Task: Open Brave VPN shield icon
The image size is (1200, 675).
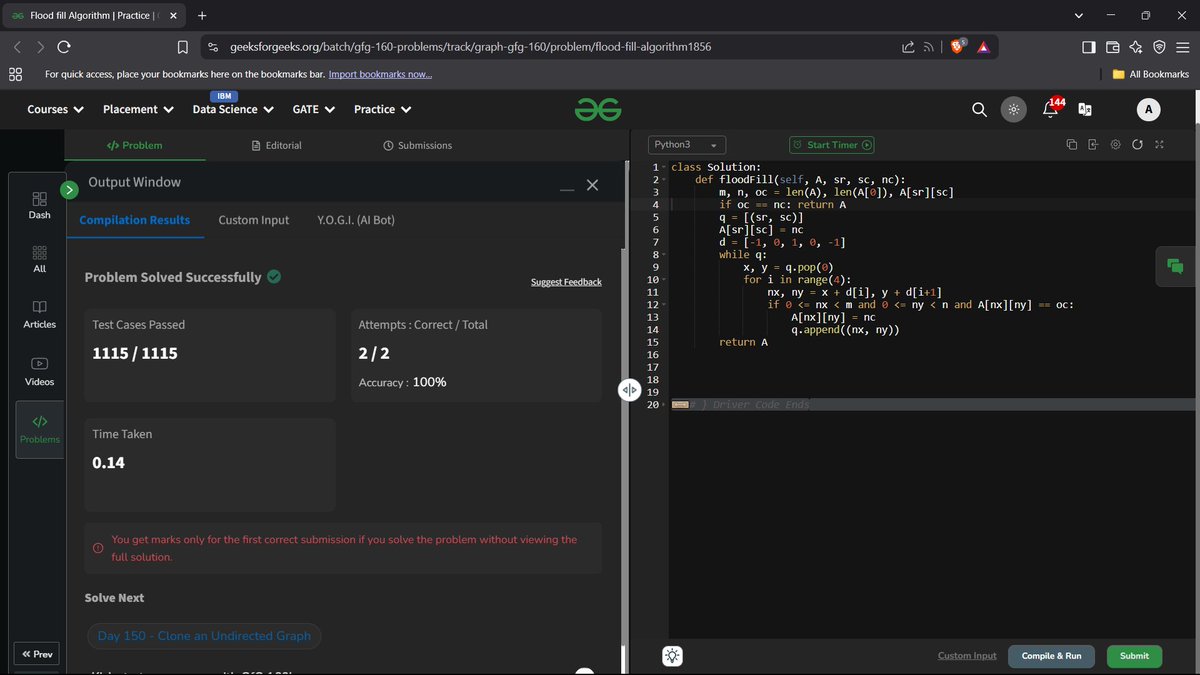Action: (x=1159, y=47)
